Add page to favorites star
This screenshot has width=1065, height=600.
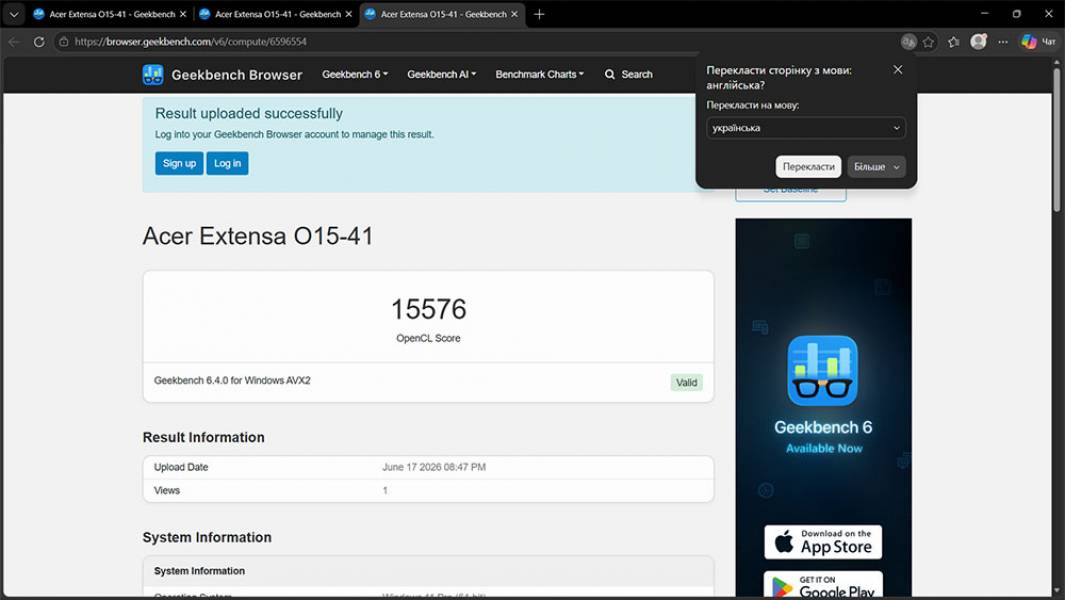click(x=928, y=42)
